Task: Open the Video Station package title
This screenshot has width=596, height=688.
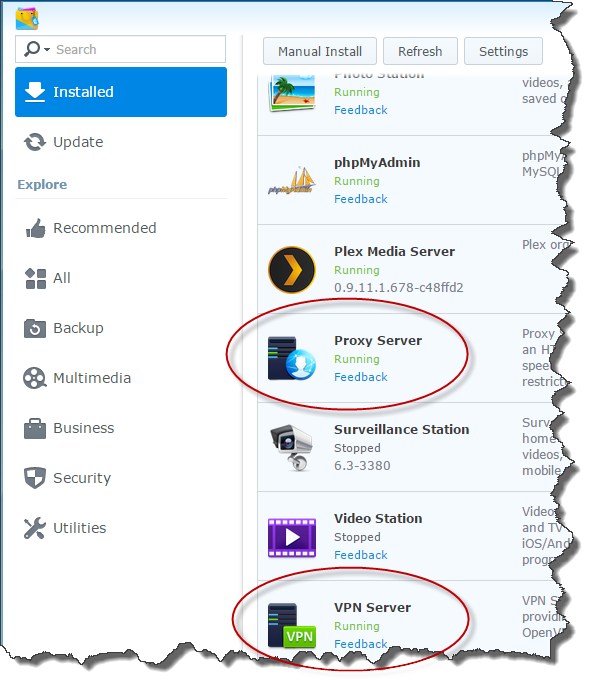Action: [x=378, y=519]
